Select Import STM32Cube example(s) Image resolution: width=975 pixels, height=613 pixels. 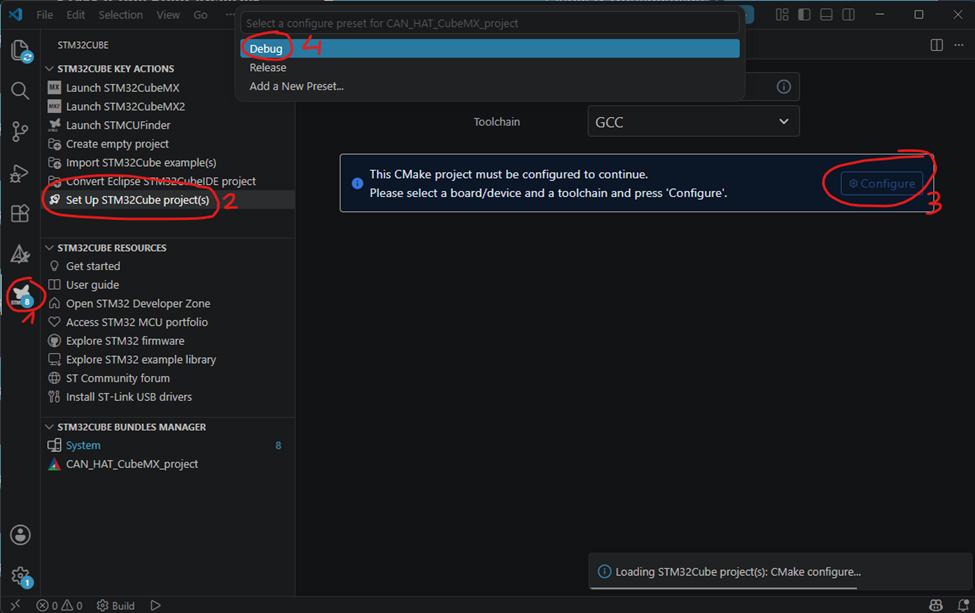[141, 162]
